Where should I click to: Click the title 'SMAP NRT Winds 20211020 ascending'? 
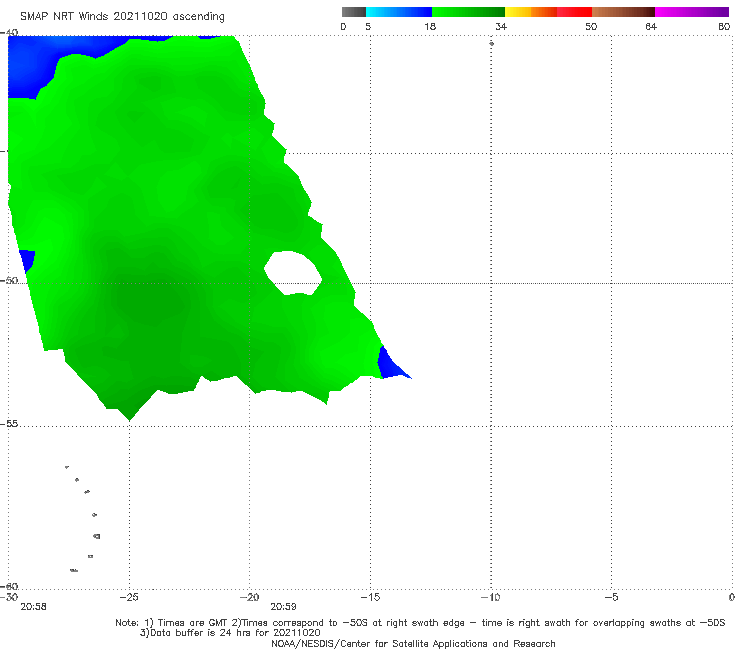coord(122,17)
